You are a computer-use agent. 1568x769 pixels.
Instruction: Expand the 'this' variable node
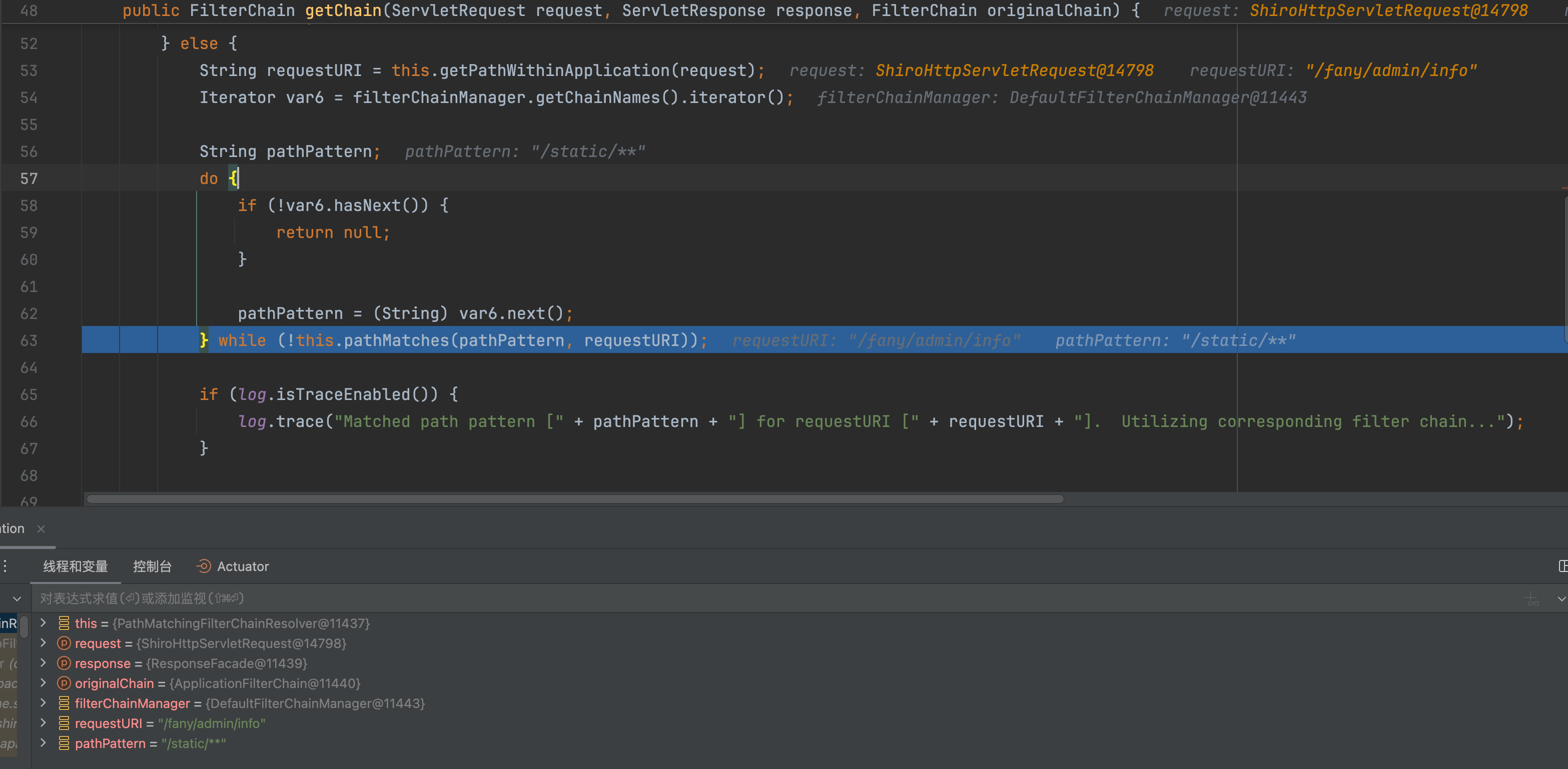[x=43, y=623]
